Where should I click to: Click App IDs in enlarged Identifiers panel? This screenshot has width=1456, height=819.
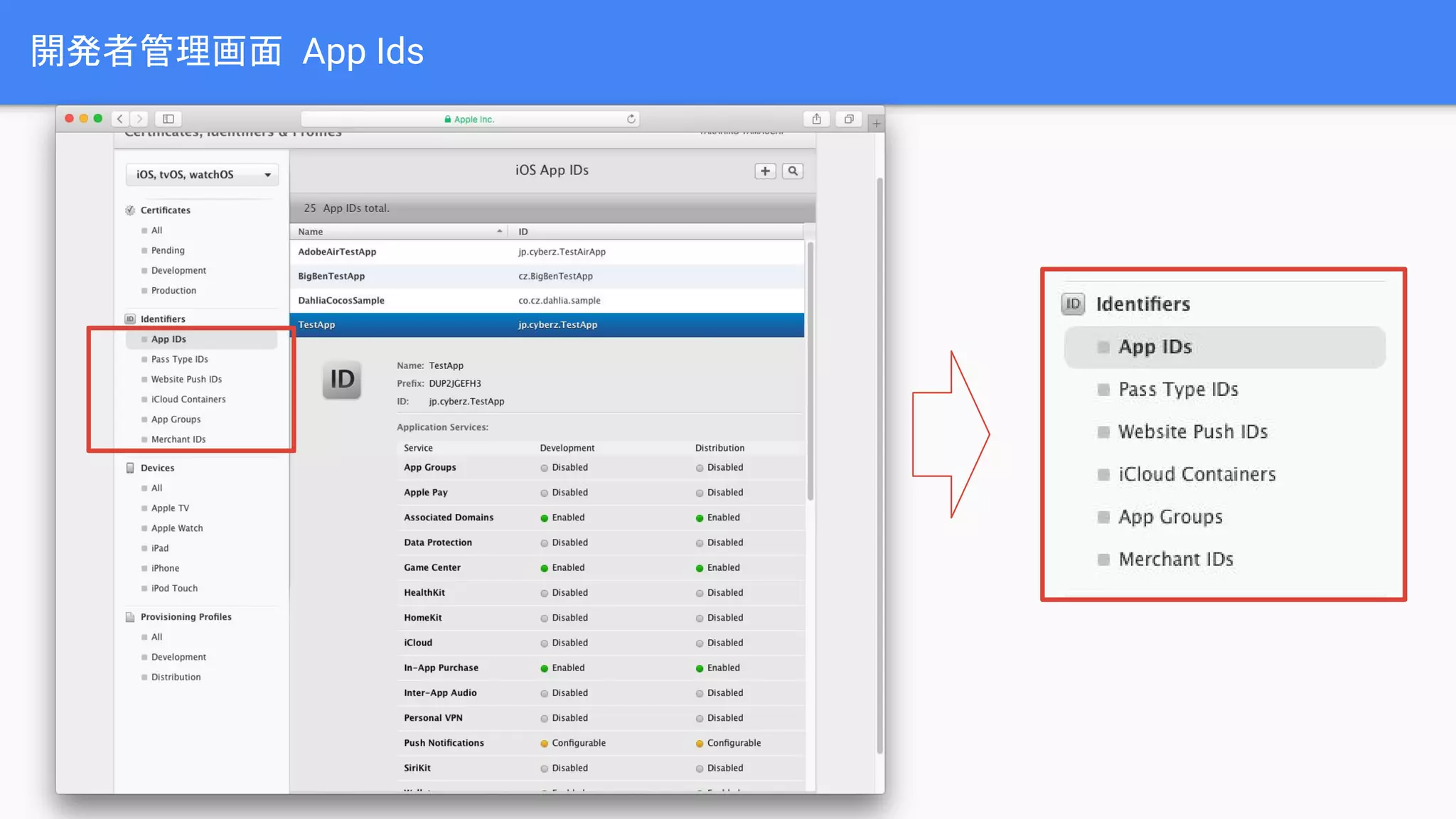click(x=1224, y=347)
